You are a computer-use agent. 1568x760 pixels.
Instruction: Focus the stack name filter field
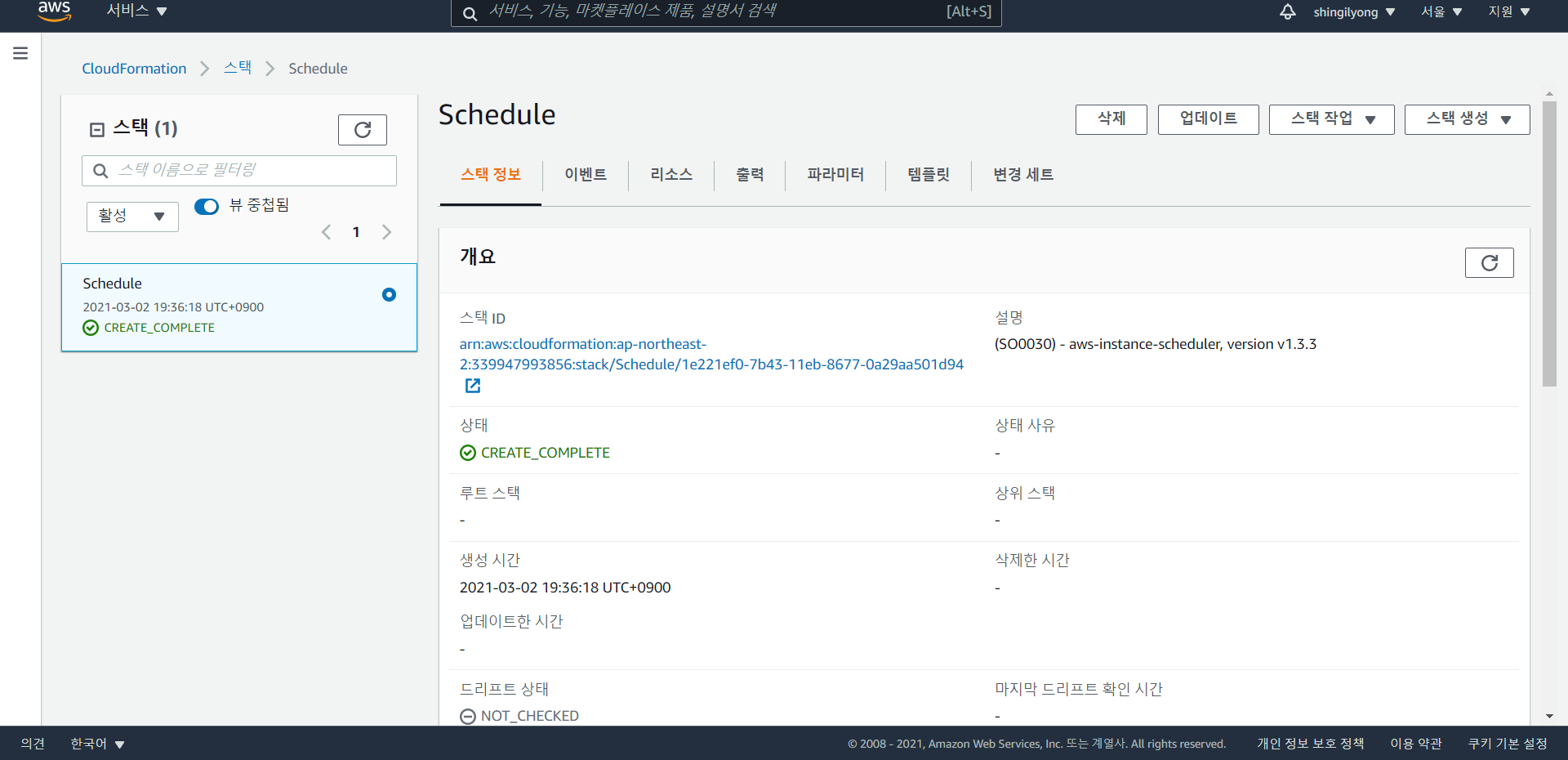click(x=239, y=171)
